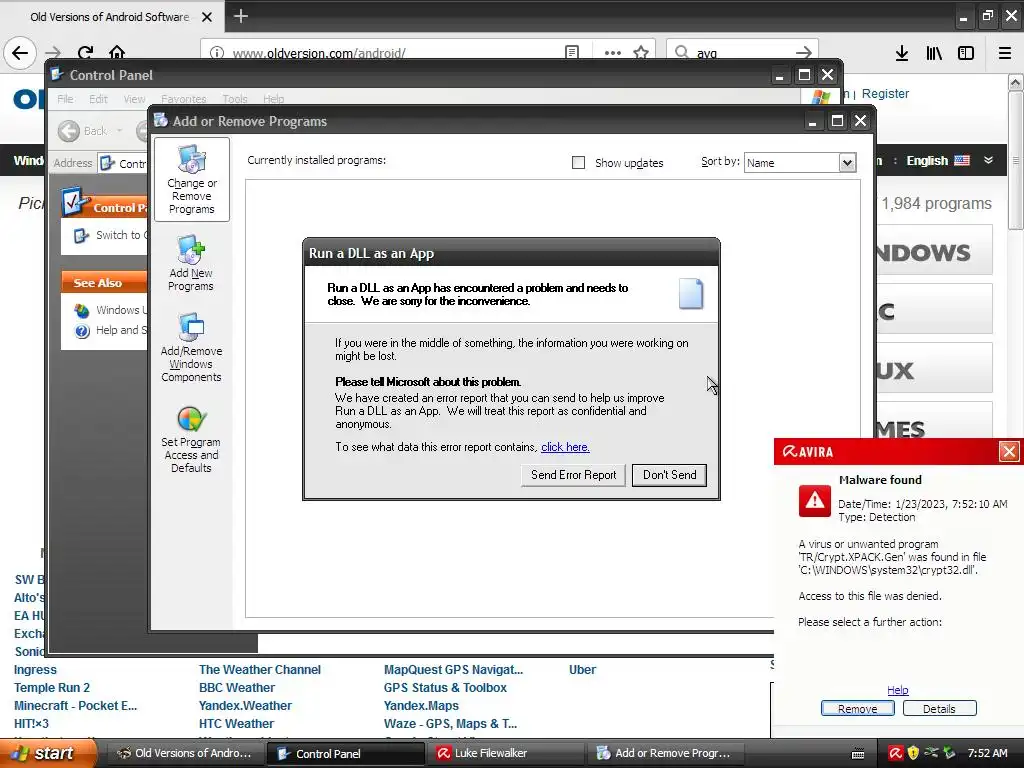Click Details button in Avira alert
This screenshot has height=768, width=1024.
point(939,709)
